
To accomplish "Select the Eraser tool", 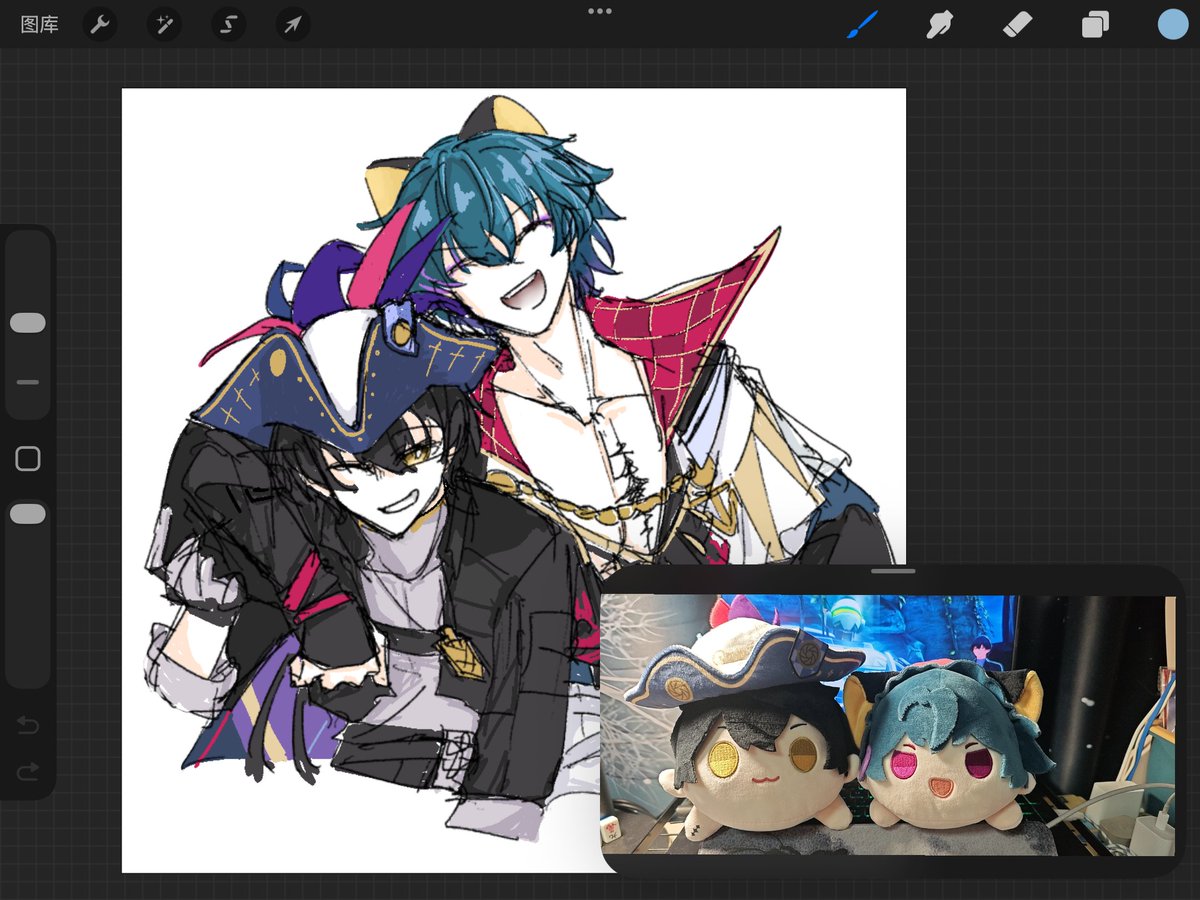I will [1018, 24].
